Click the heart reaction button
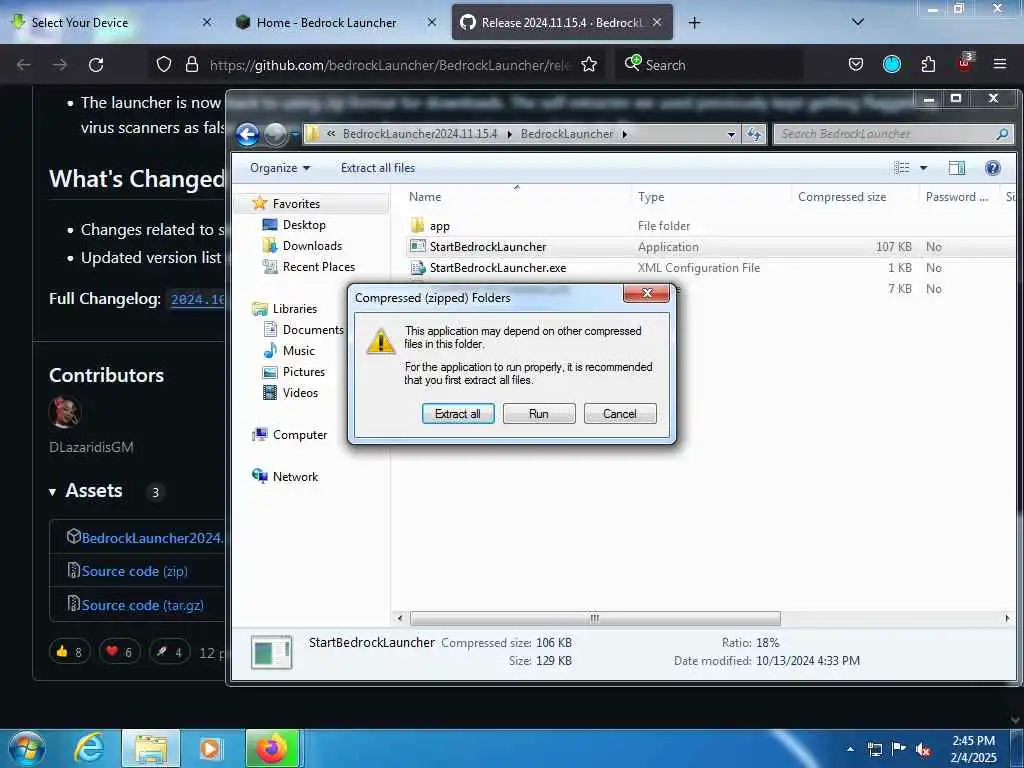This screenshot has height=768, width=1024. point(120,652)
